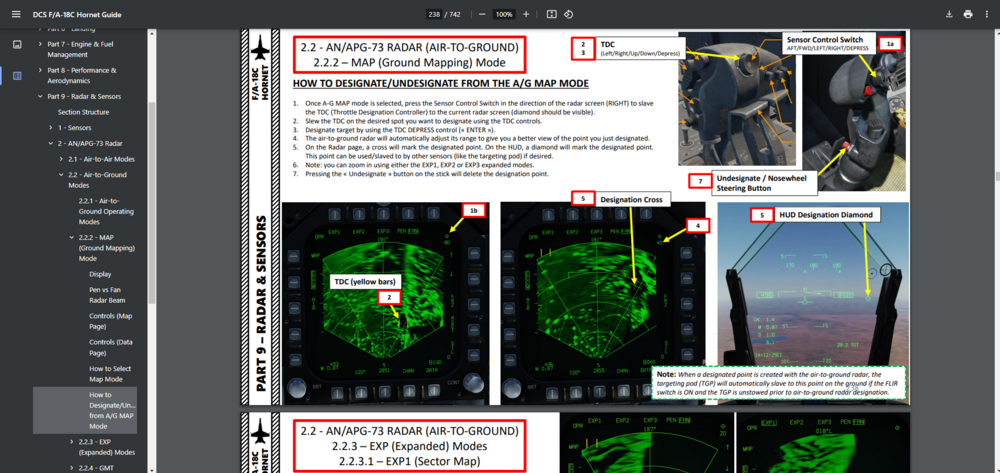Collapse Part 9 - Radar & Sensors chevron

pyautogui.click(x=41, y=96)
